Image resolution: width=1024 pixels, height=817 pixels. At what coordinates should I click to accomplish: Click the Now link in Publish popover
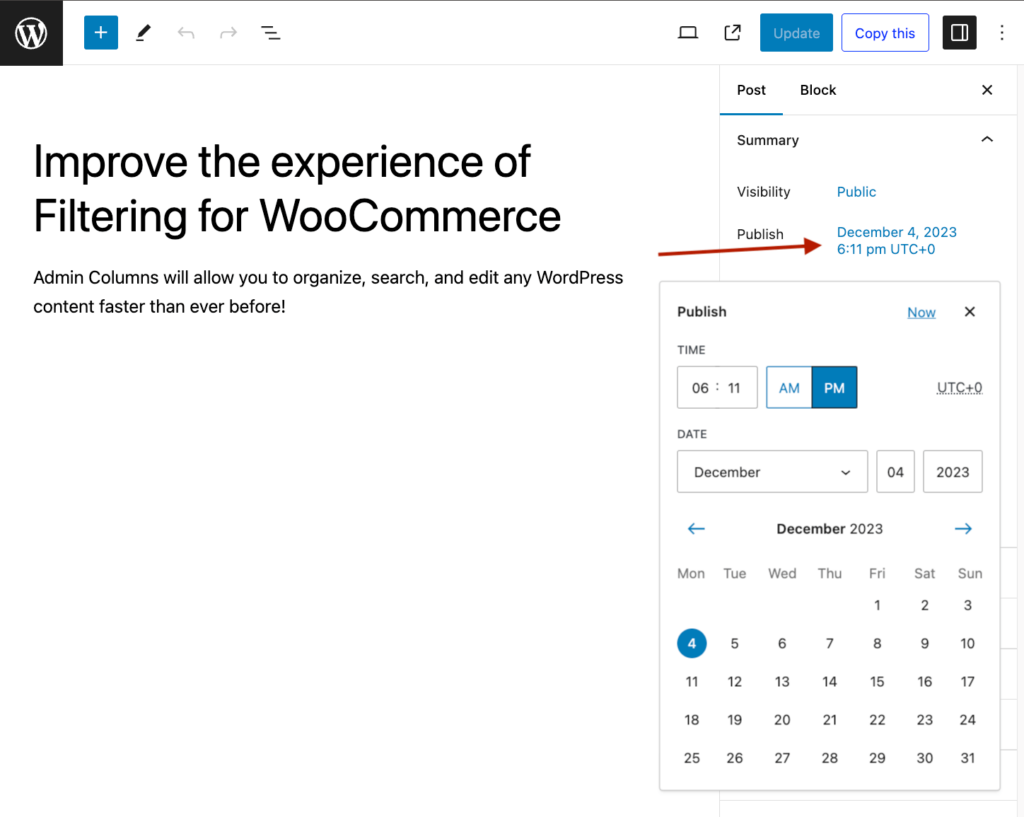click(921, 311)
